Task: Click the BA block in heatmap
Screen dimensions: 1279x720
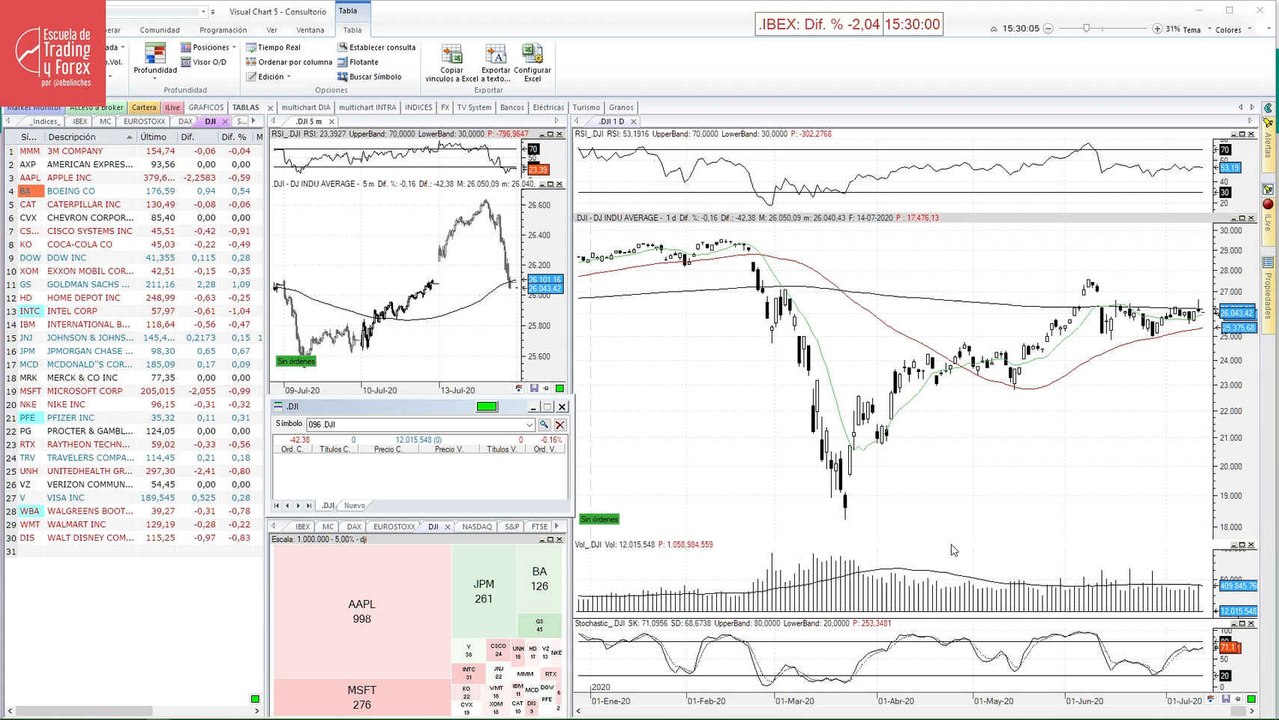Action: pos(540,579)
